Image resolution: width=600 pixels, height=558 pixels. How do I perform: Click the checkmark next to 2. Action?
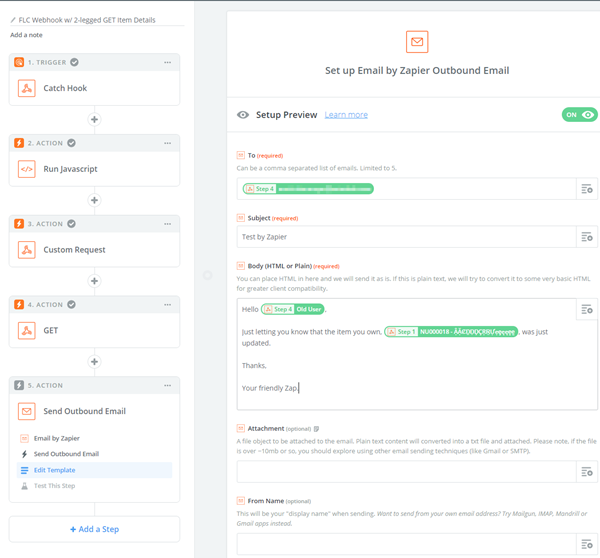point(72,143)
